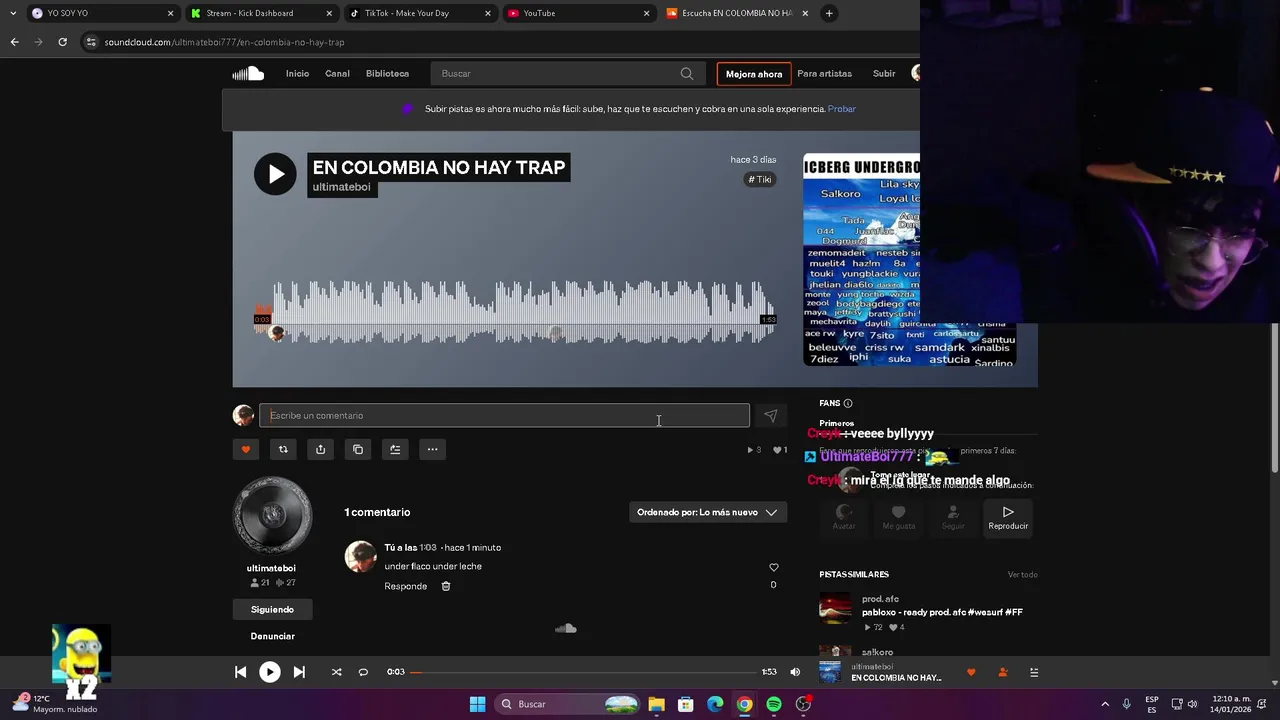Open a new browser tab with plus
The height and width of the screenshot is (720, 1280).
(x=829, y=13)
